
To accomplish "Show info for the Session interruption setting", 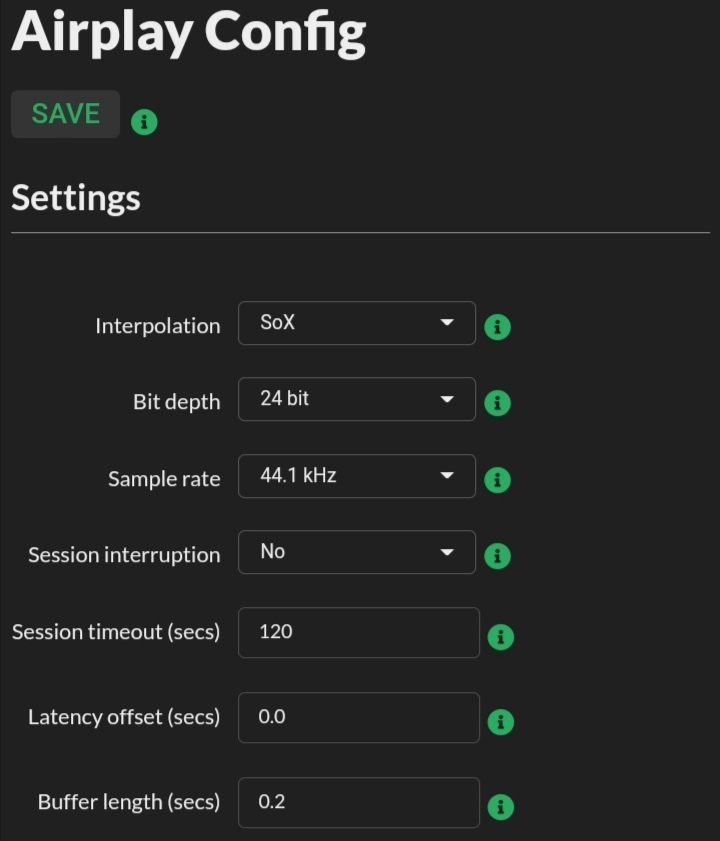I will (x=497, y=556).
